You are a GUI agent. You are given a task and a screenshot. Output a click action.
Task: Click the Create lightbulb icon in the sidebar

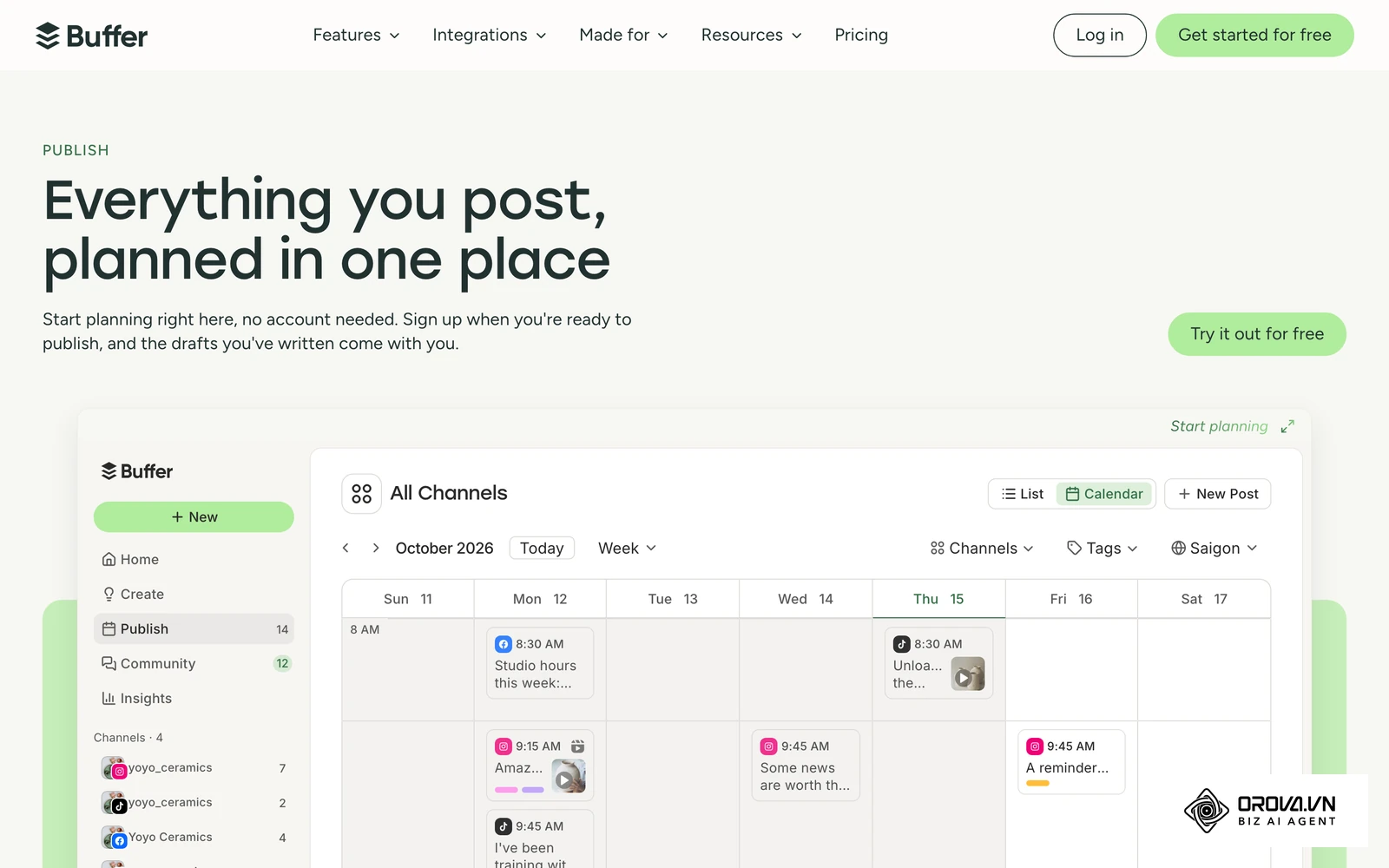click(109, 595)
